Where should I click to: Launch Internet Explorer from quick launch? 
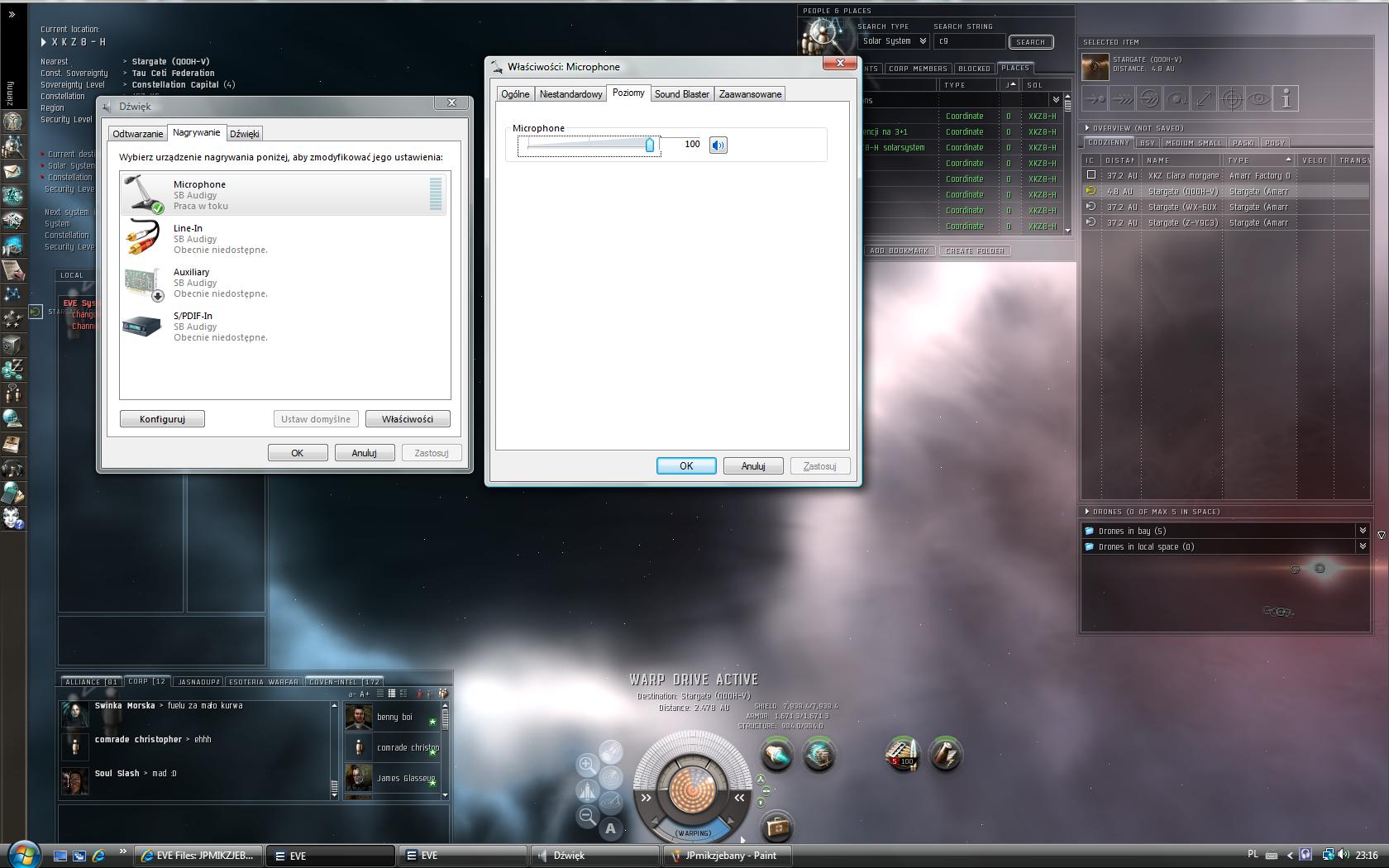tap(98, 856)
